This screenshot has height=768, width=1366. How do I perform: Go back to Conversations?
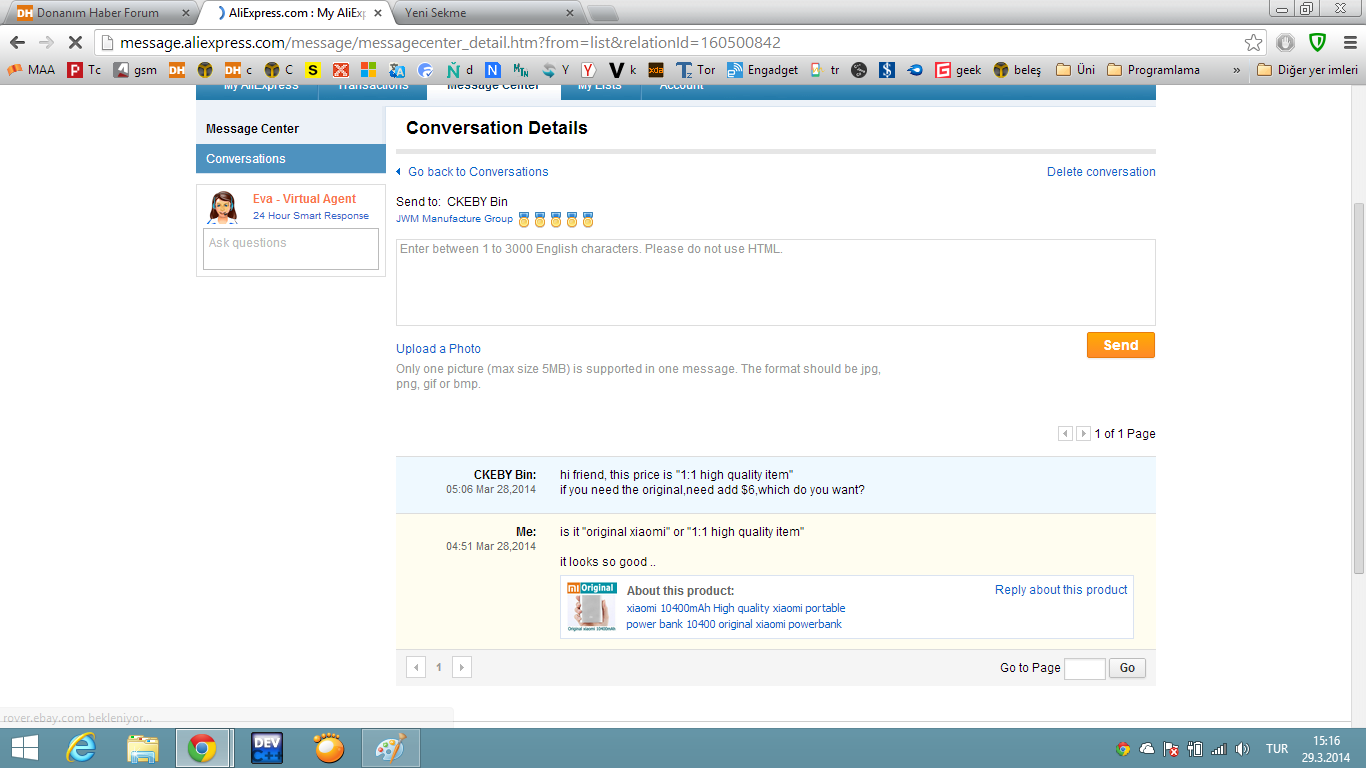(x=478, y=172)
